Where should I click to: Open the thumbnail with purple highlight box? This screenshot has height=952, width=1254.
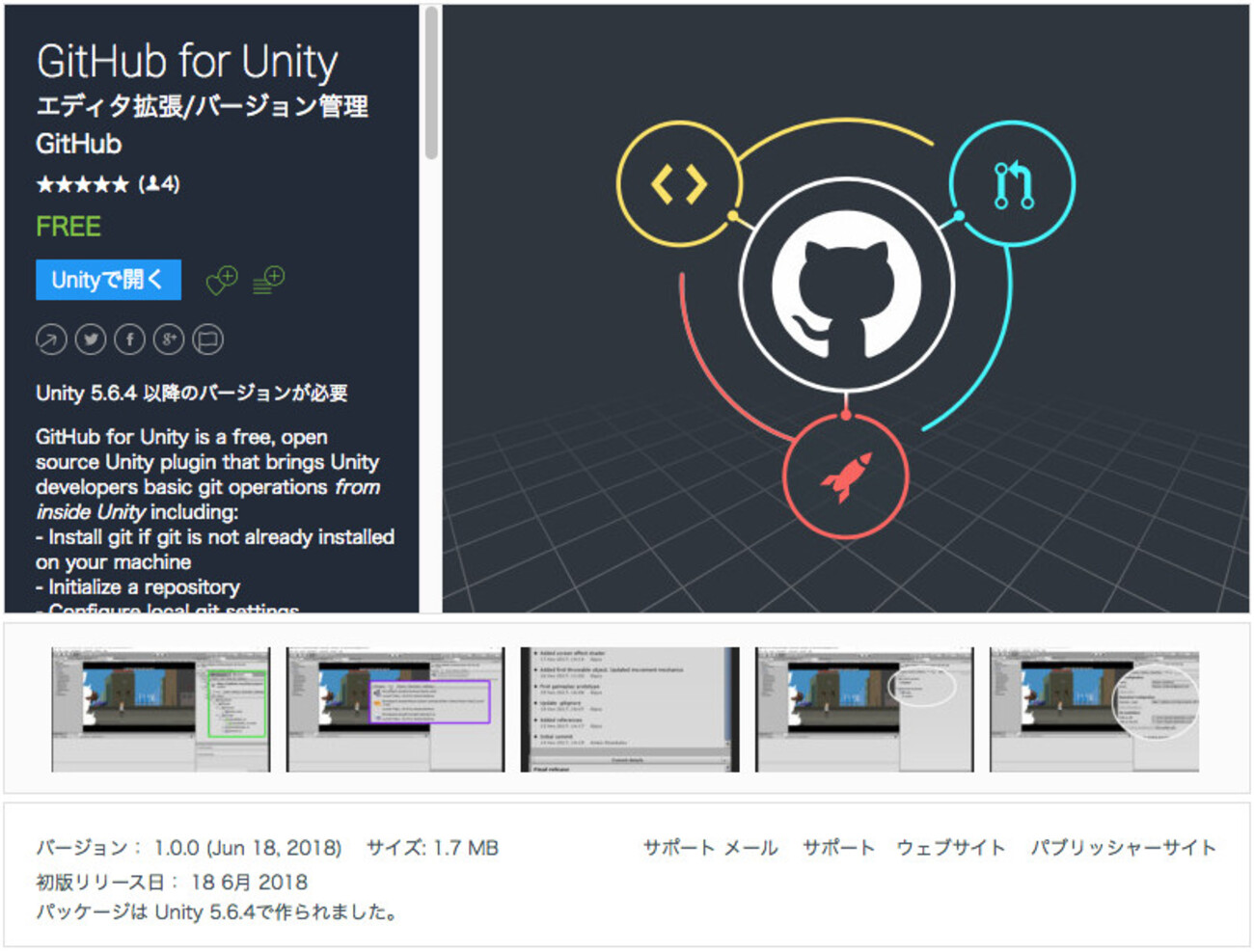click(395, 709)
